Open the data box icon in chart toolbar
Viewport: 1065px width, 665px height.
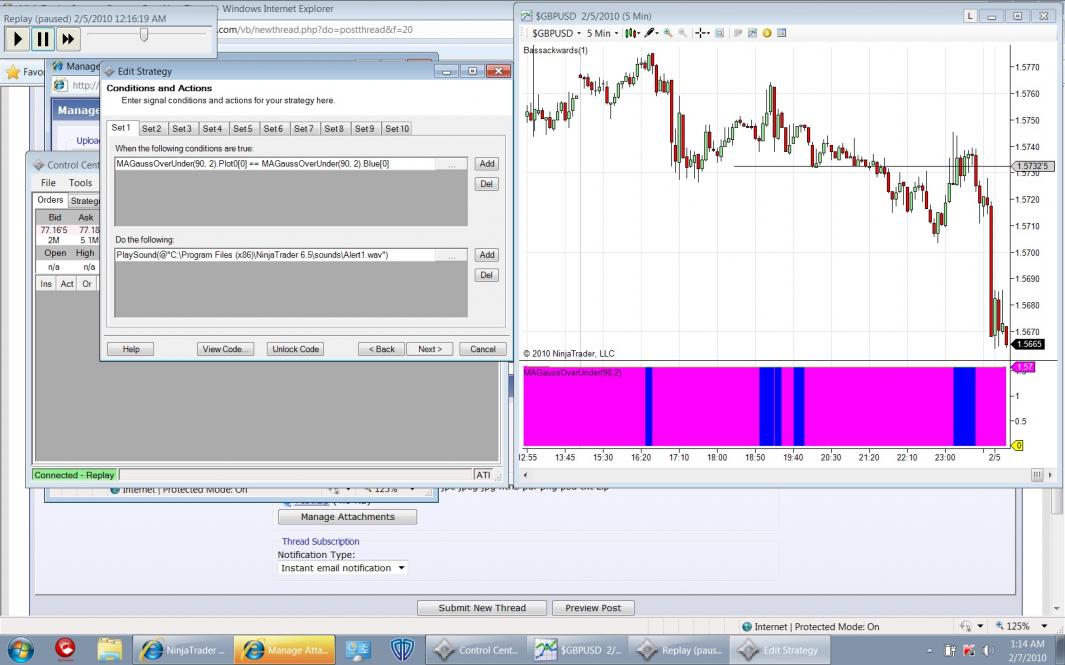coord(719,33)
